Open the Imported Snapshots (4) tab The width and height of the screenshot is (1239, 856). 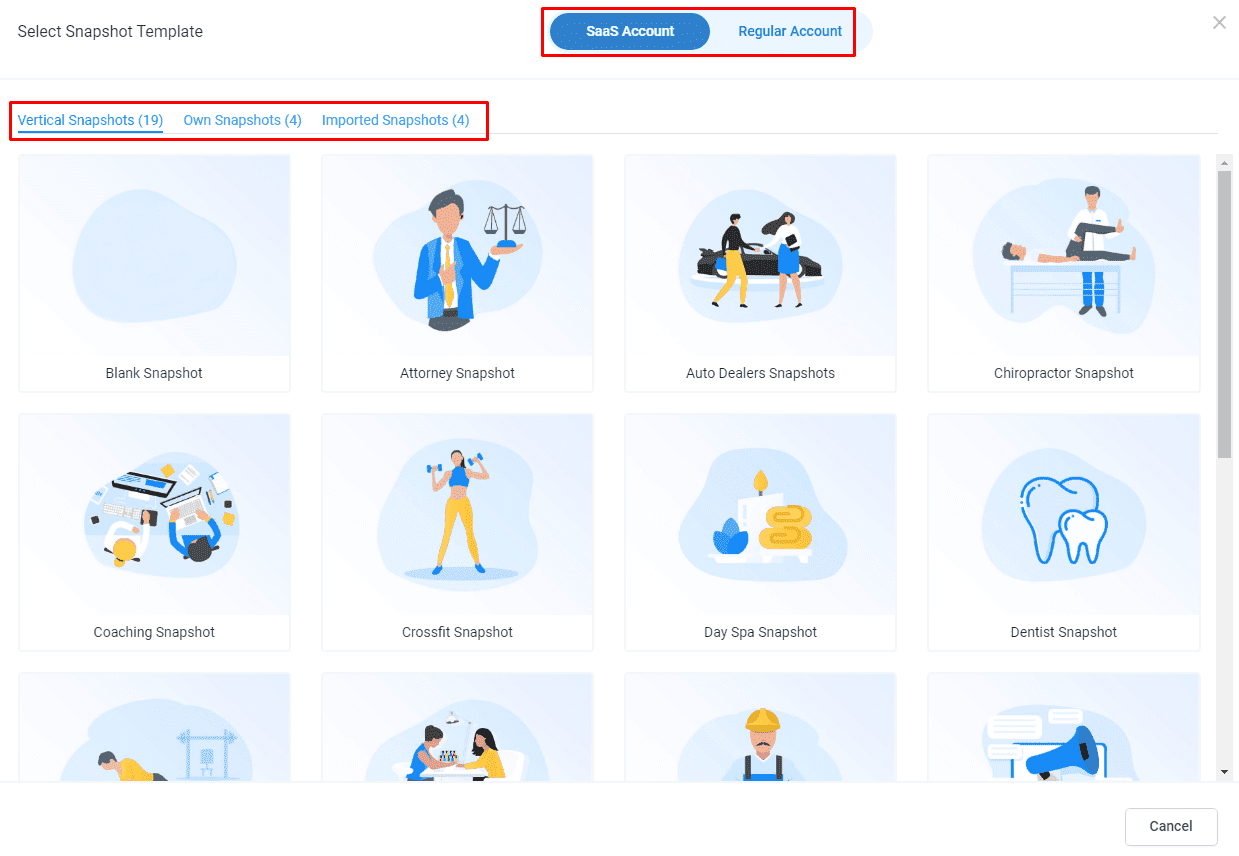coord(395,120)
